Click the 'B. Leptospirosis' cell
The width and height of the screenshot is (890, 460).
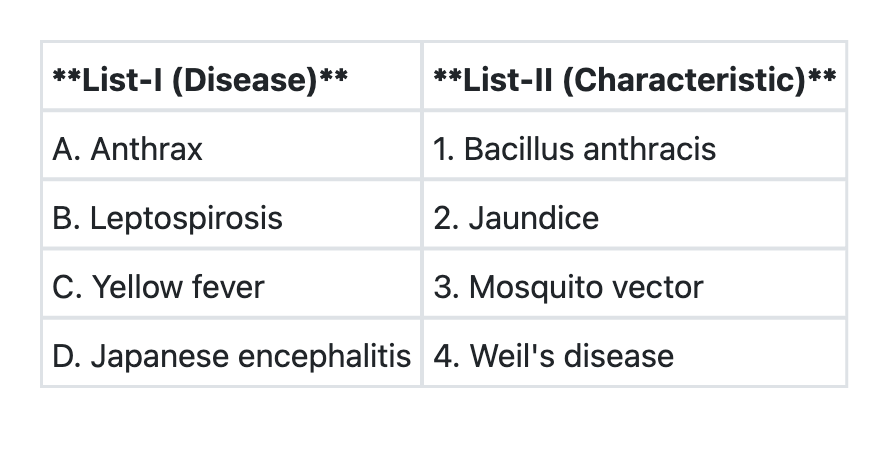[168, 218]
